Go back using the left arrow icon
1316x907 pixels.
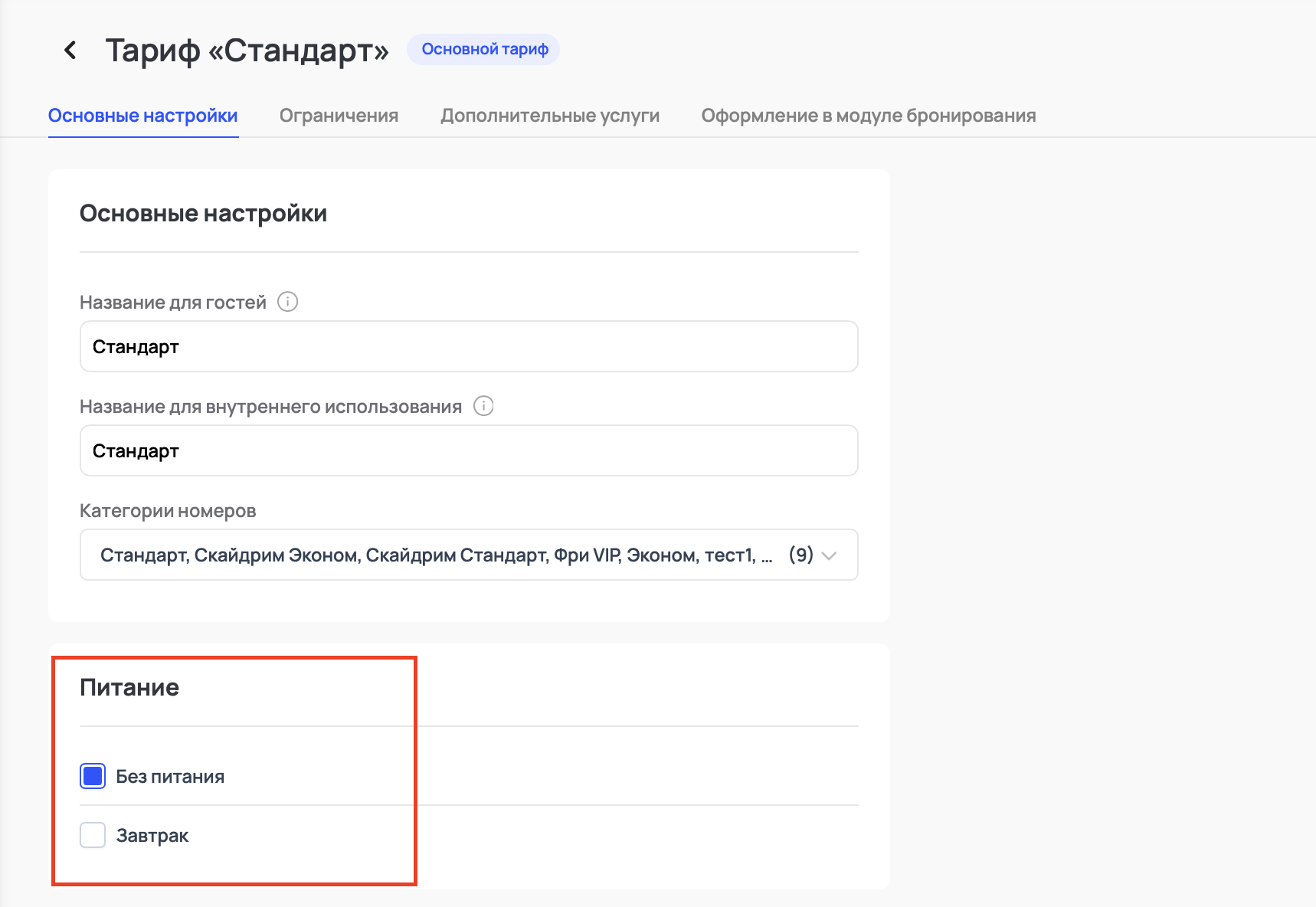coord(70,51)
